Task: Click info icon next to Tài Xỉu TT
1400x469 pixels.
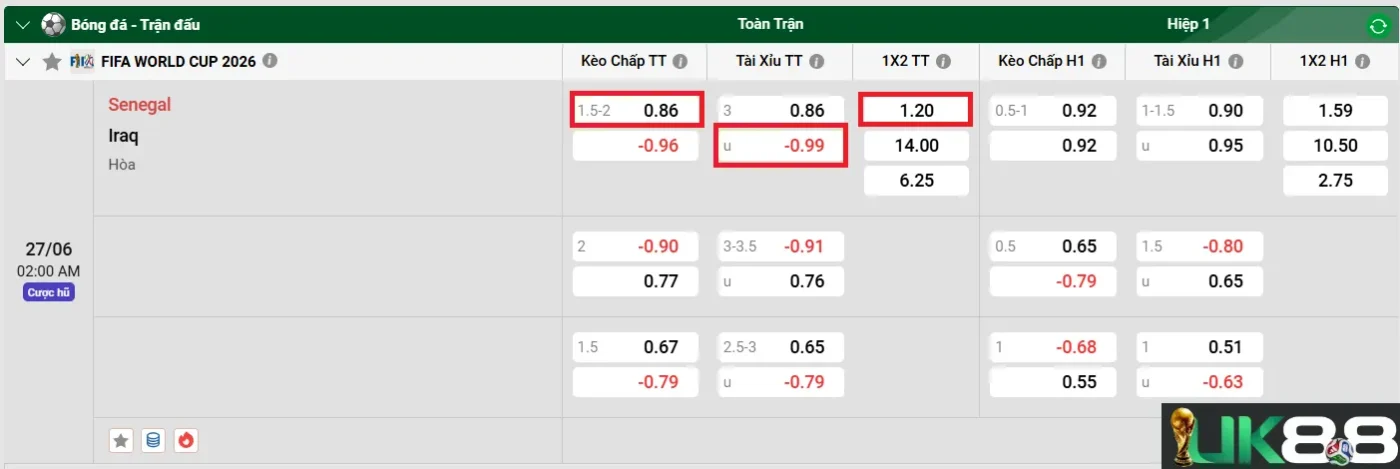Action: tap(817, 61)
